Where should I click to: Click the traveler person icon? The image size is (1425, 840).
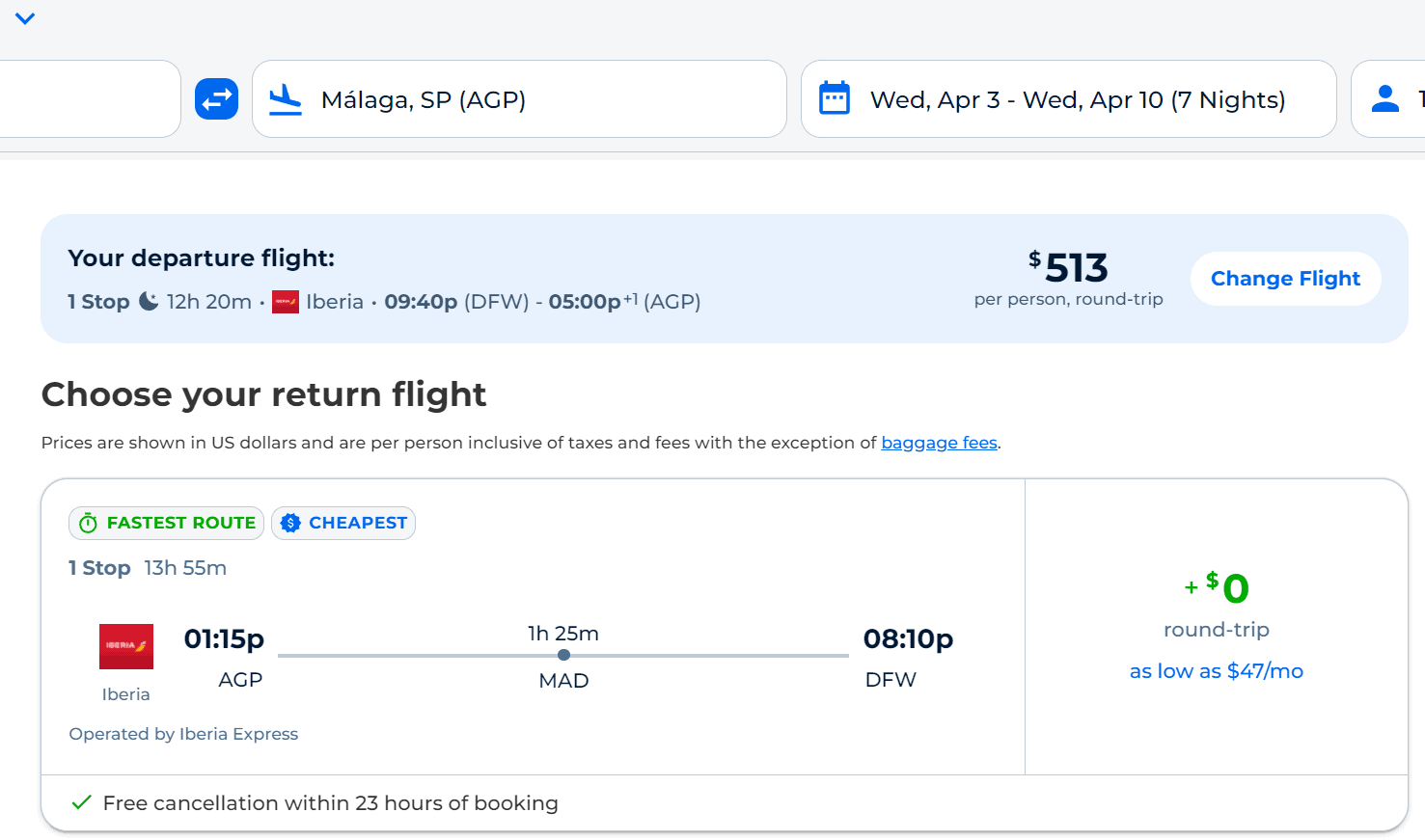click(1385, 98)
